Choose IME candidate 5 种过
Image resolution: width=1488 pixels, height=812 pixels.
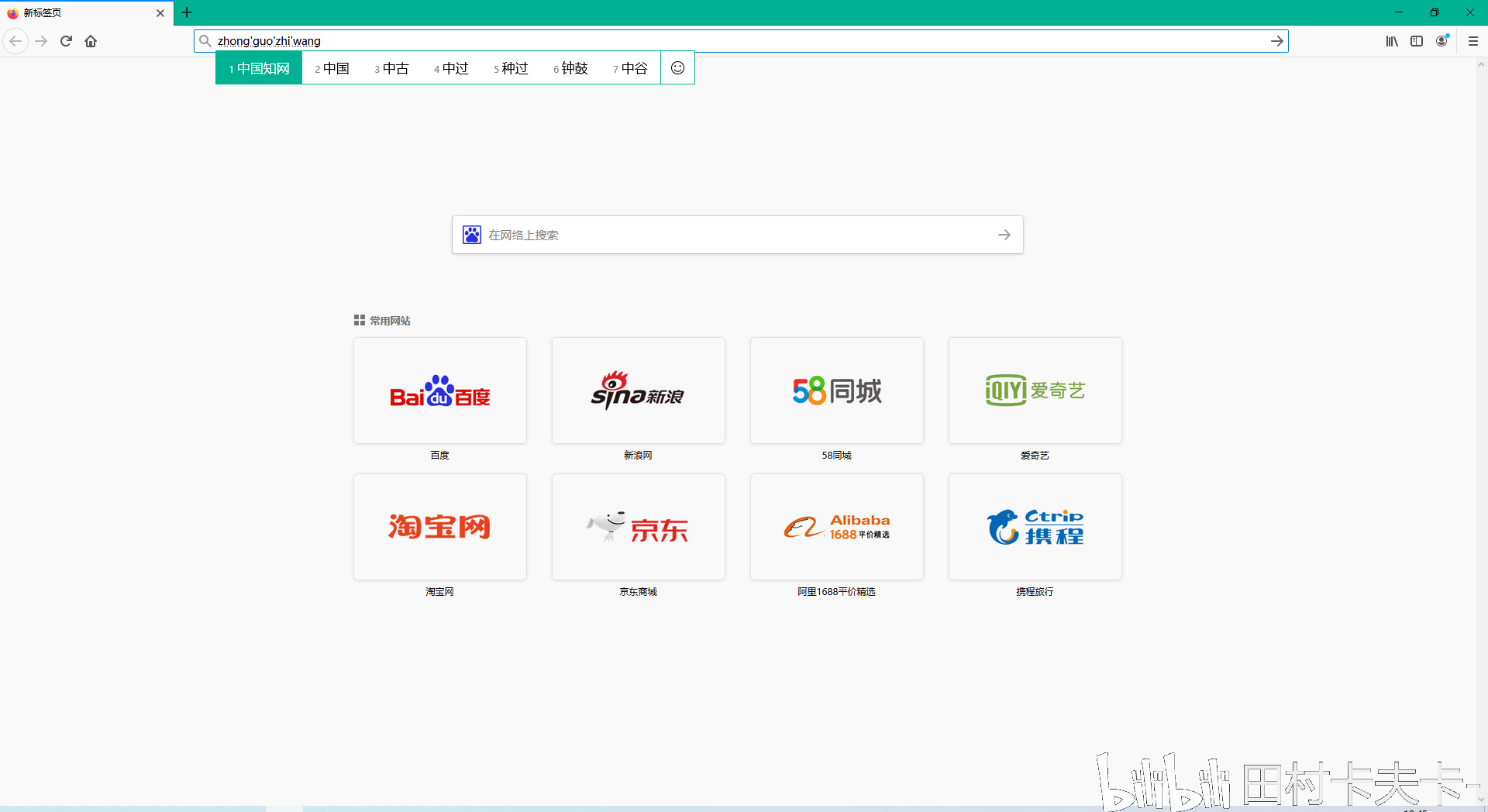tap(511, 68)
